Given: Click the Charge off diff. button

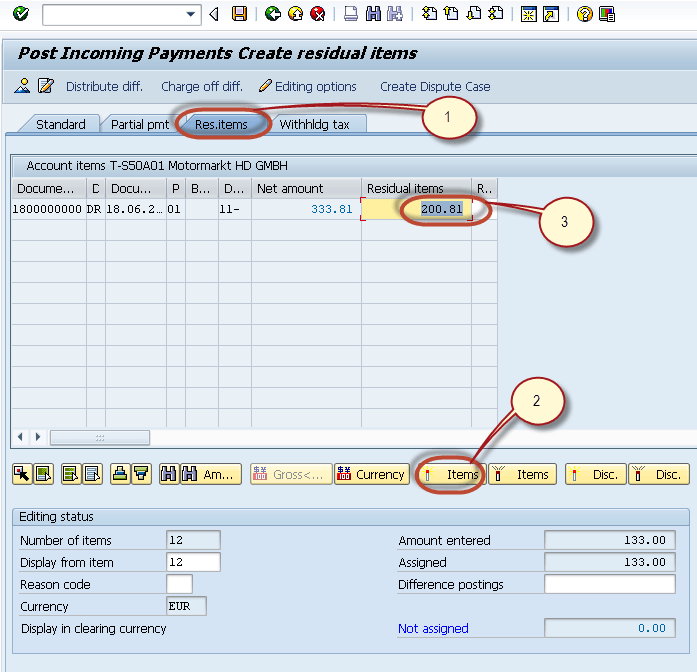Looking at the screenshot, I should click(x=201, y=87).
